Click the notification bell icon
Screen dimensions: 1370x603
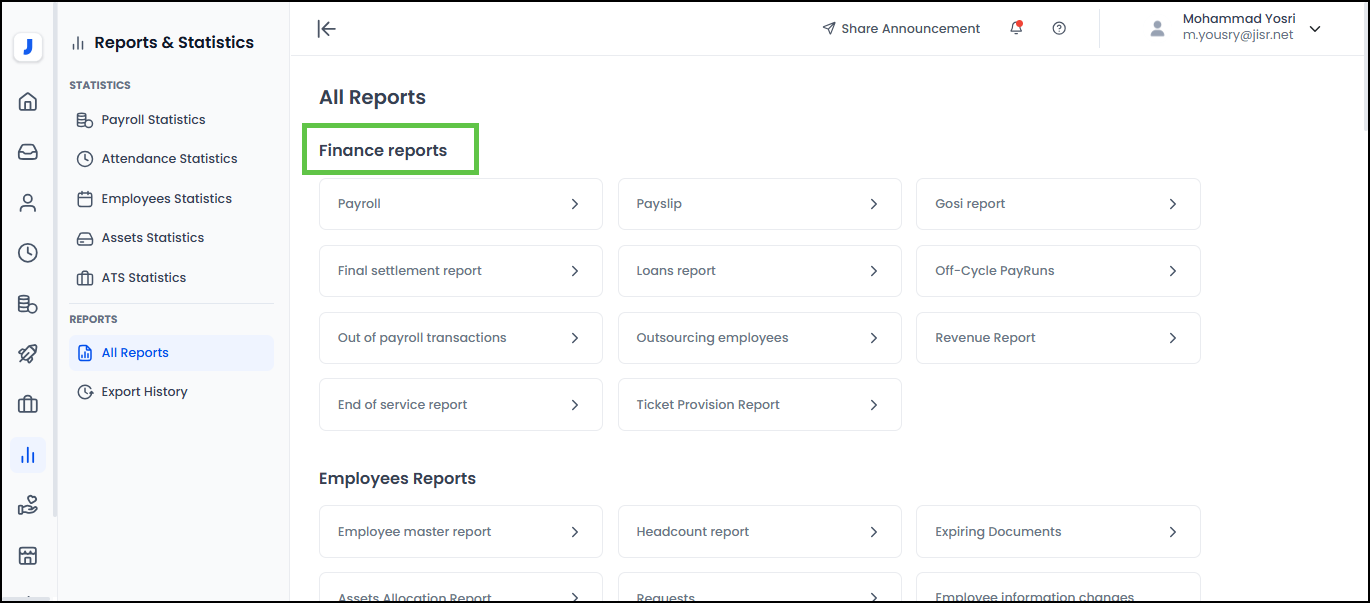click(x=1016, y=28)
